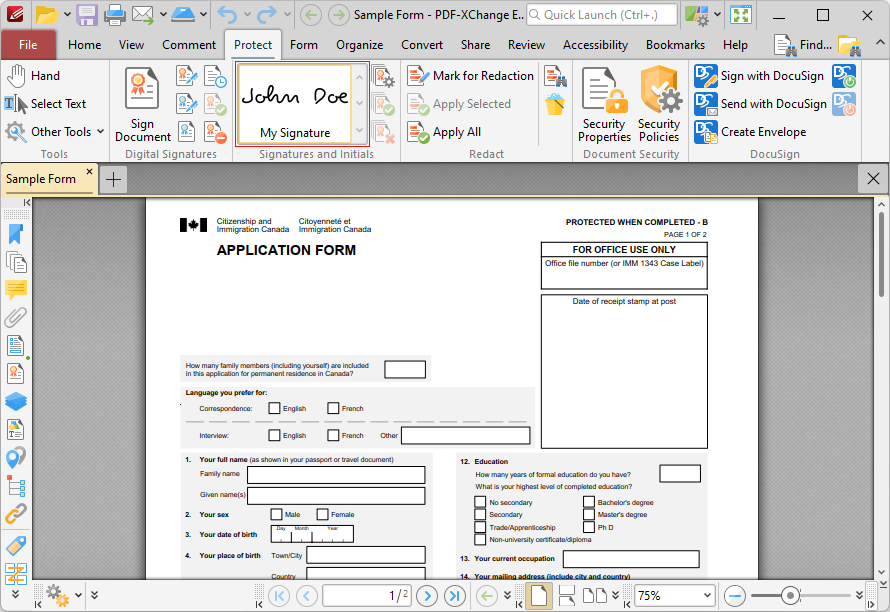Open the Sign Document tool
890x612 pixels.
[142, 104]
